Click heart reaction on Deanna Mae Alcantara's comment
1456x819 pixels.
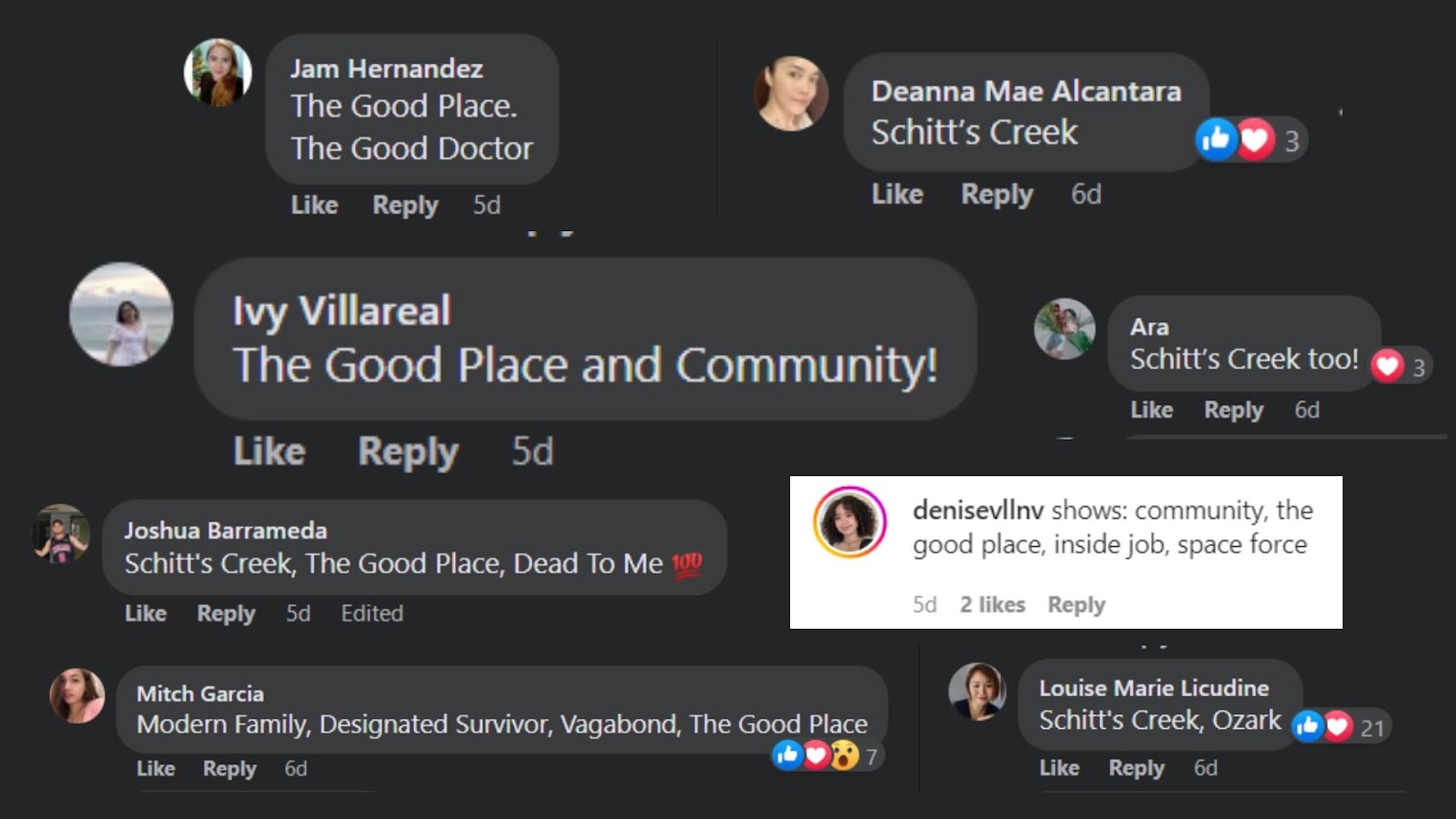point(1255,139)
